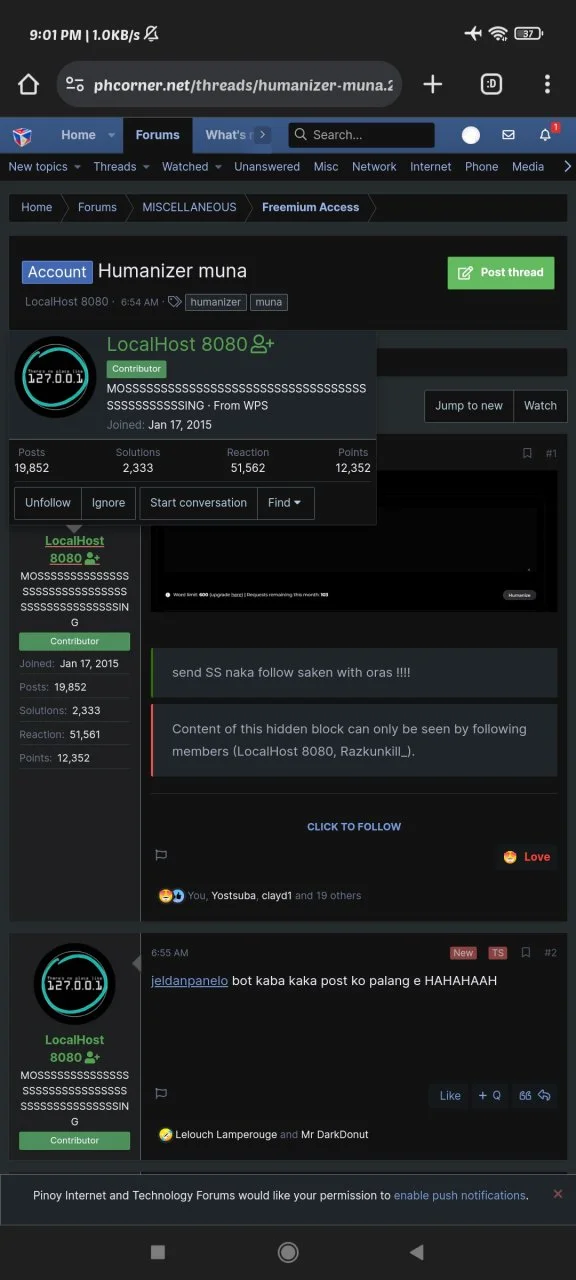Click the #2 post number link
Screen dimensions: 576x1280
point(551,953)
